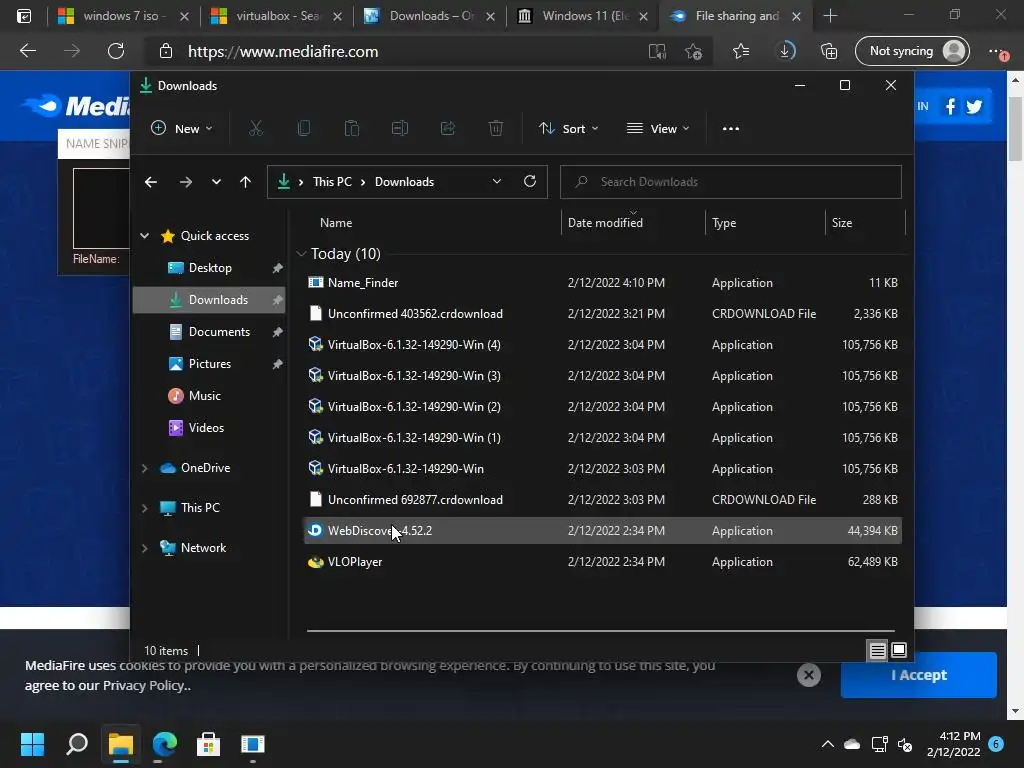Select Music in navigation pane
The width and height of the screenshot is (1024, 768).
coord(204,396)
